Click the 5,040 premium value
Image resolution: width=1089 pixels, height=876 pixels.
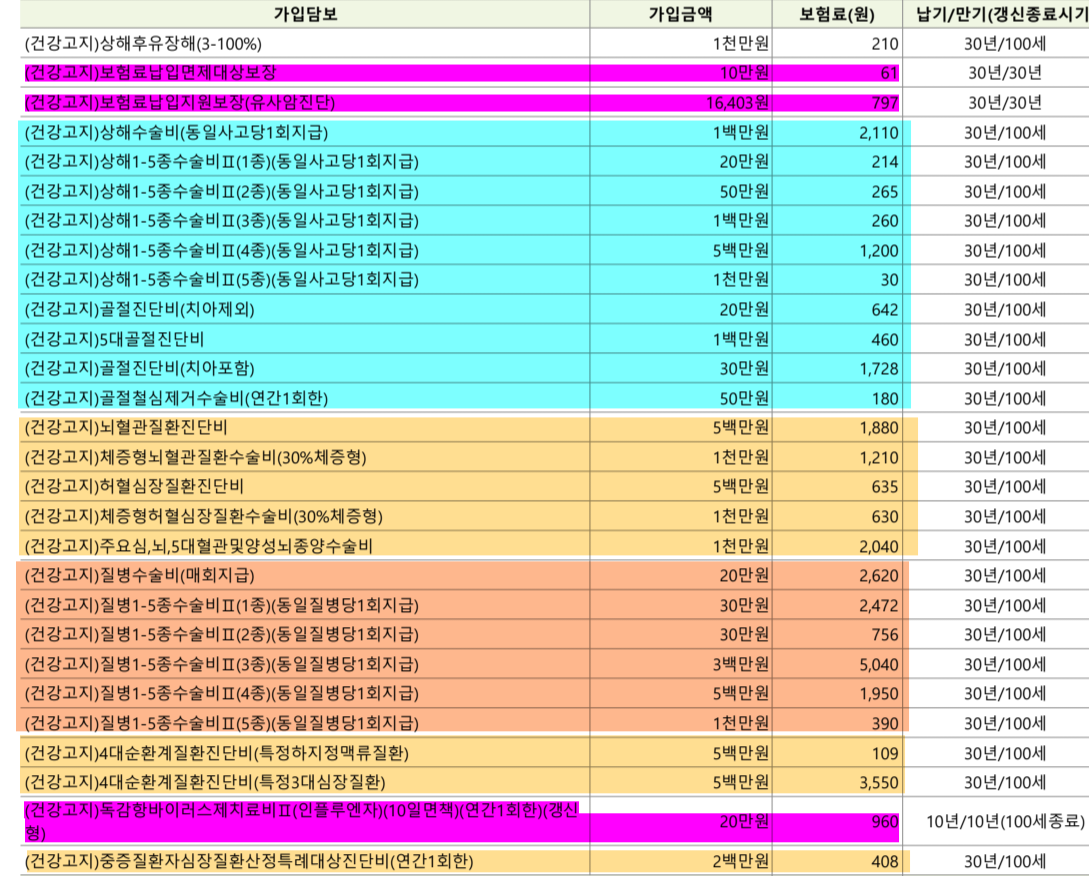point(879,665)
